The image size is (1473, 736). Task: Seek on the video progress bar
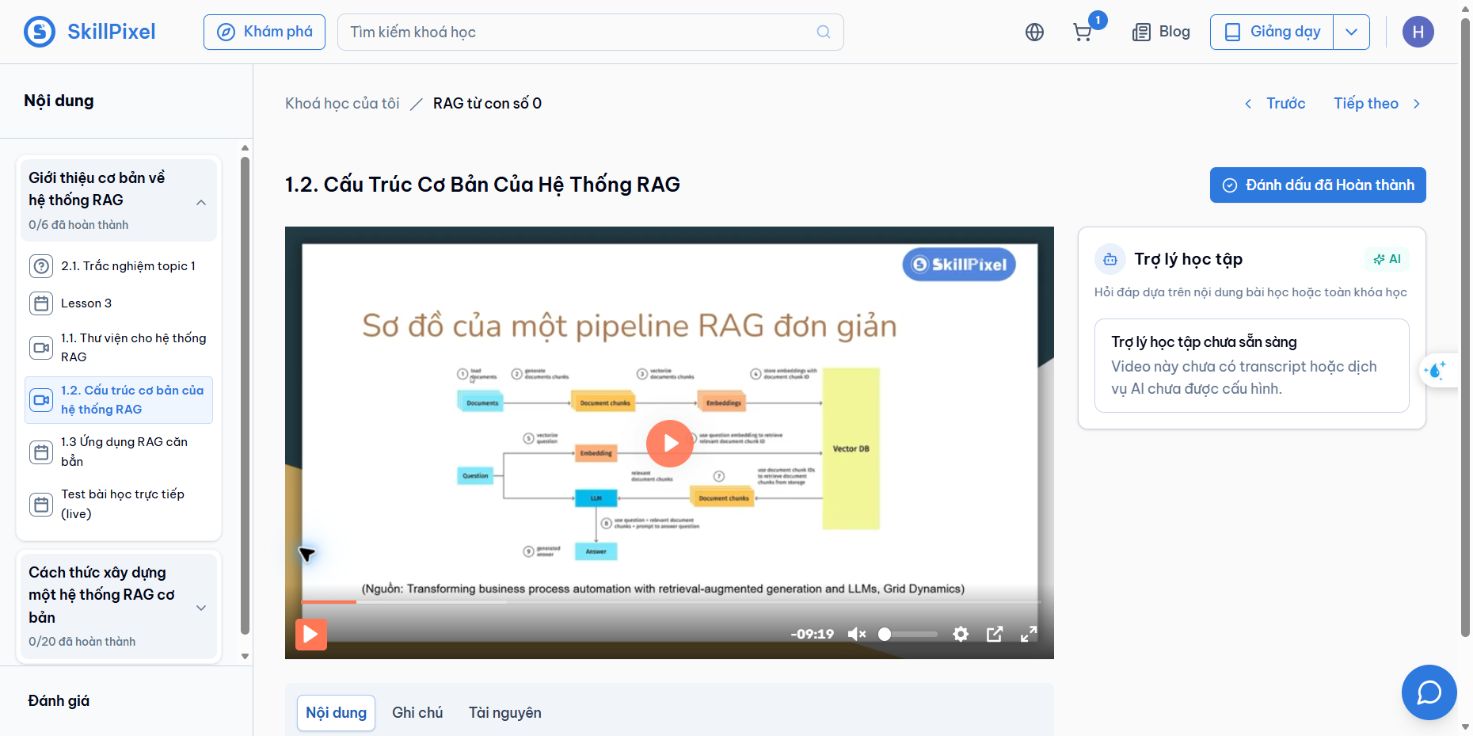671,602
